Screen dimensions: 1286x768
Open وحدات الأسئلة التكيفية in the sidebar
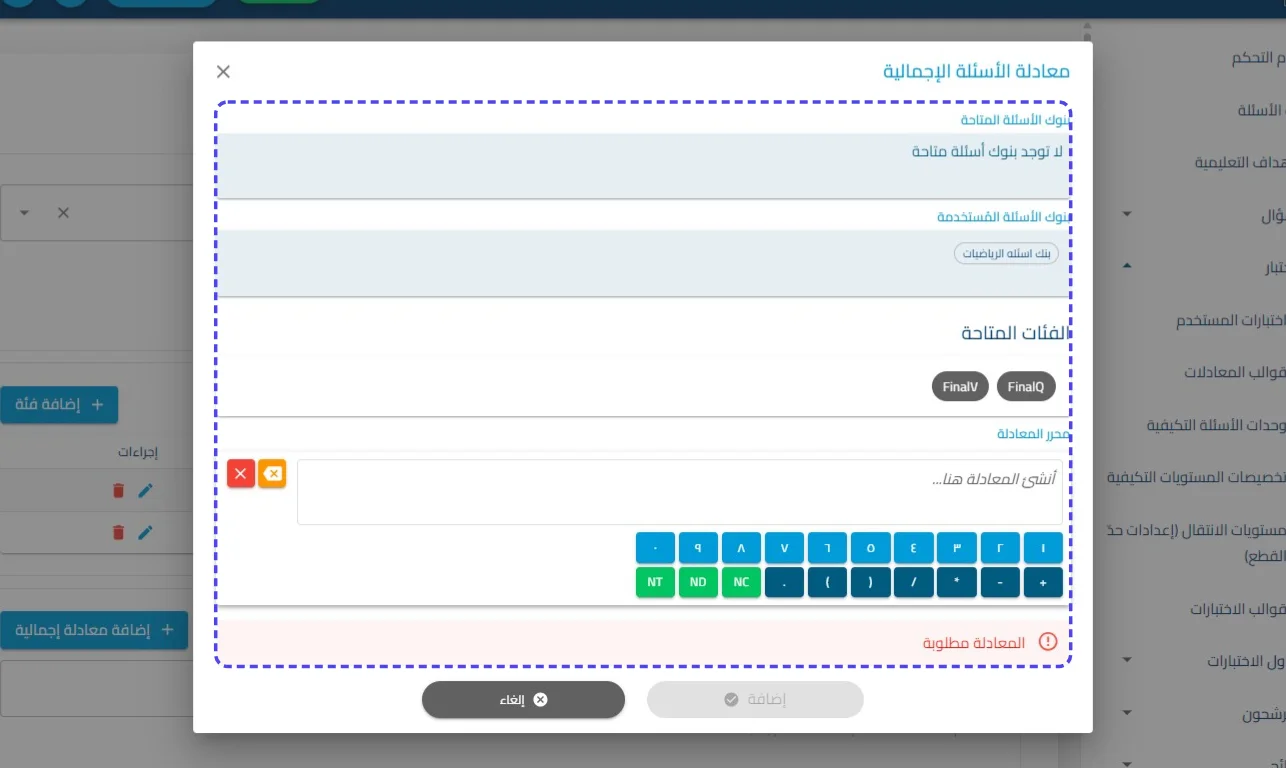click(1215, 425)
